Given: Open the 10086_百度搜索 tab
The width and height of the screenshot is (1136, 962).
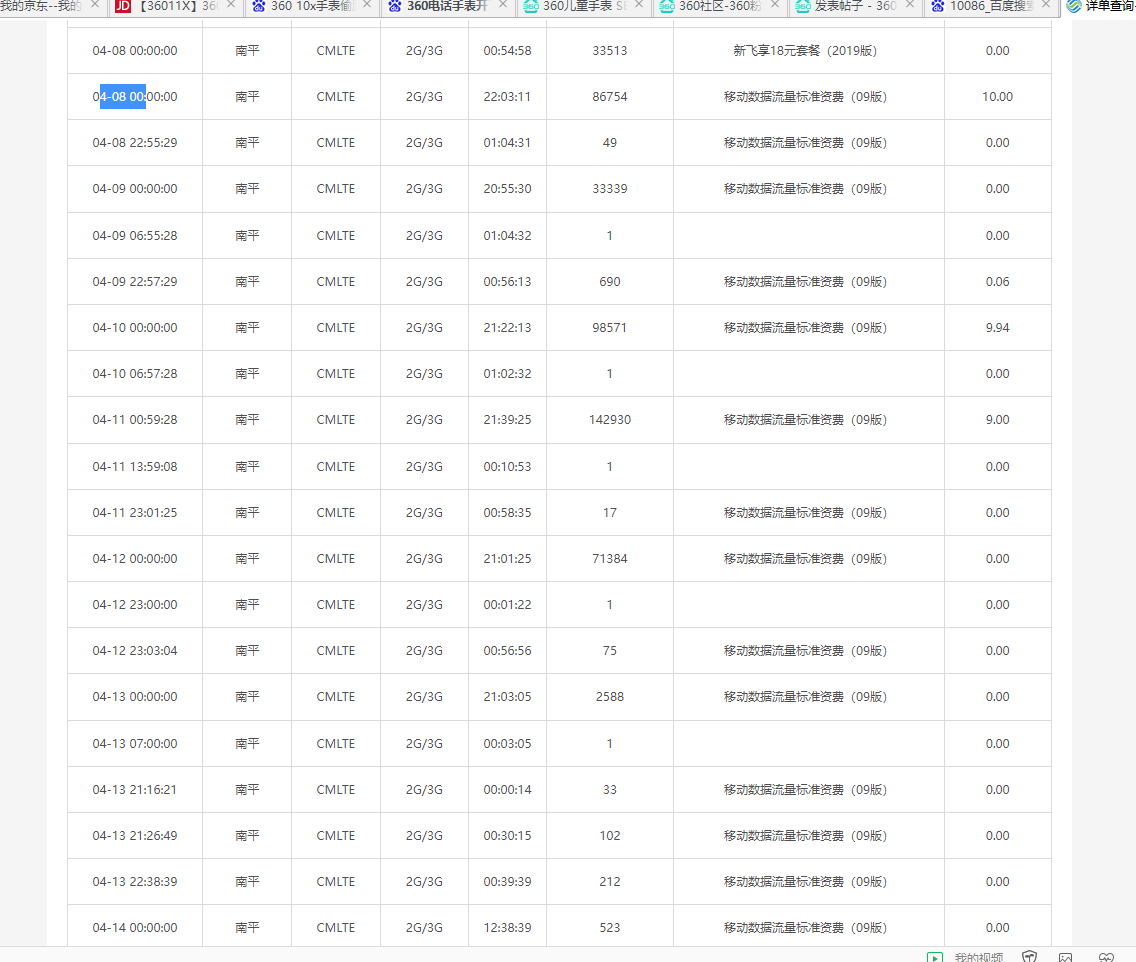Looking at the screenshot, I should pyautogui.click(x=992, y=6).
